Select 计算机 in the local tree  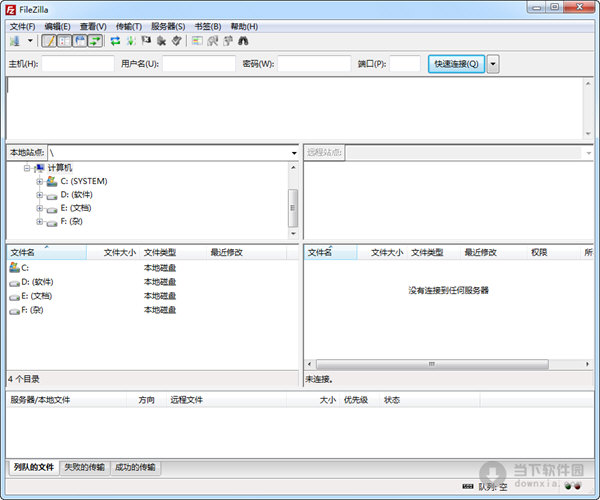[x=60, y=168]
